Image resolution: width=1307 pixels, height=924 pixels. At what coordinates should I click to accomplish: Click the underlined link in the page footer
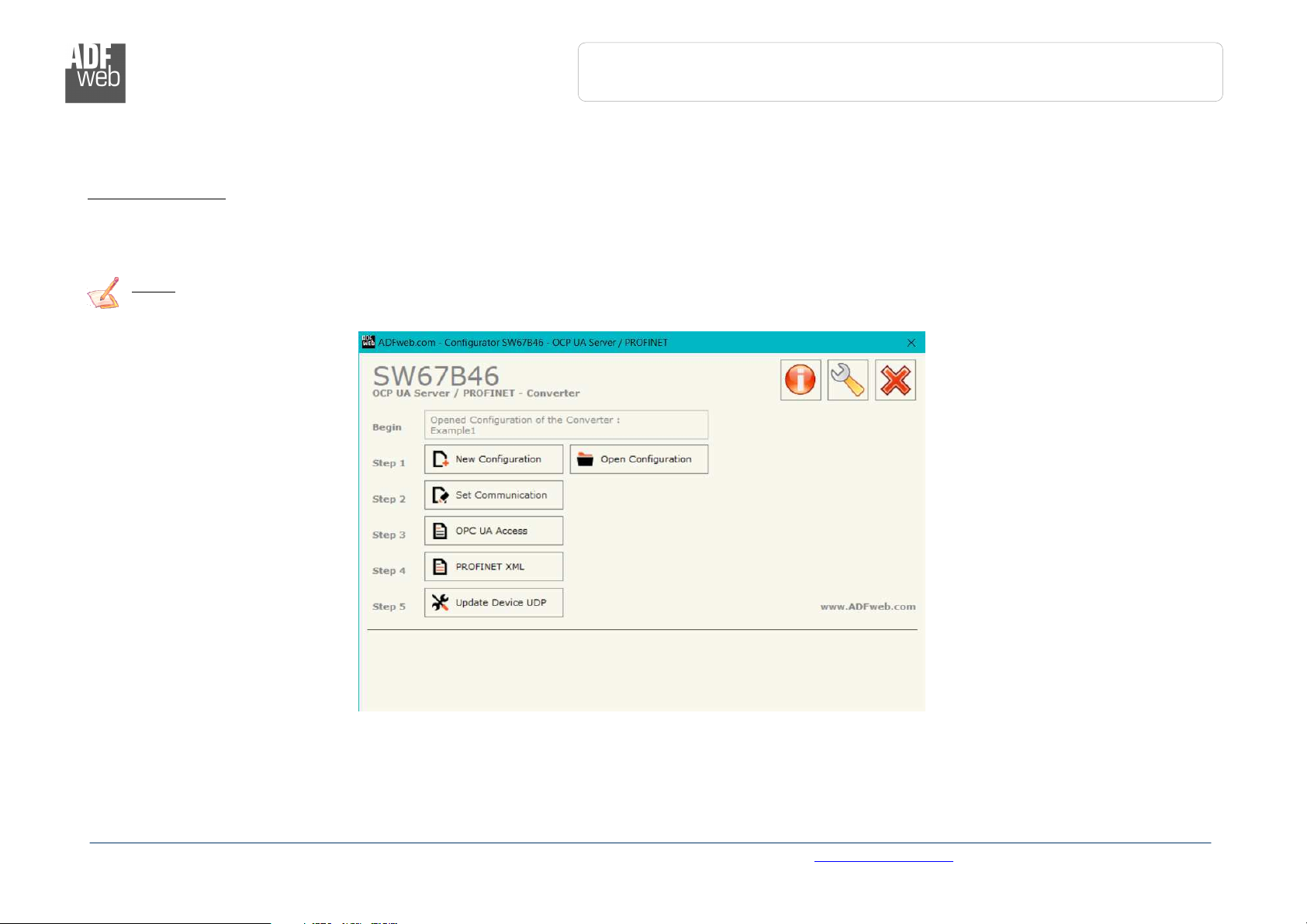pos(883,860)
